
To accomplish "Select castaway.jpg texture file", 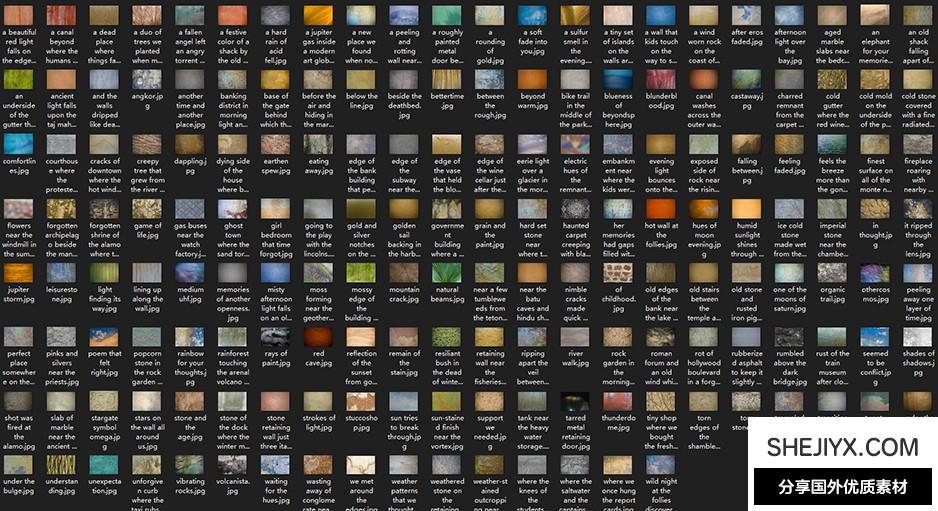I will 747,81.
